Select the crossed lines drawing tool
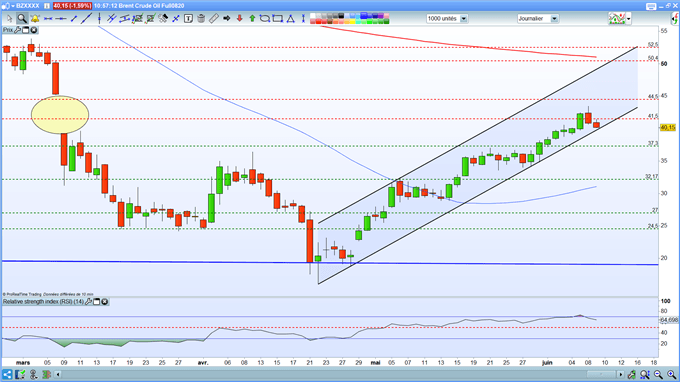Screen dimensions: 680x382 [x=111, y=18]
